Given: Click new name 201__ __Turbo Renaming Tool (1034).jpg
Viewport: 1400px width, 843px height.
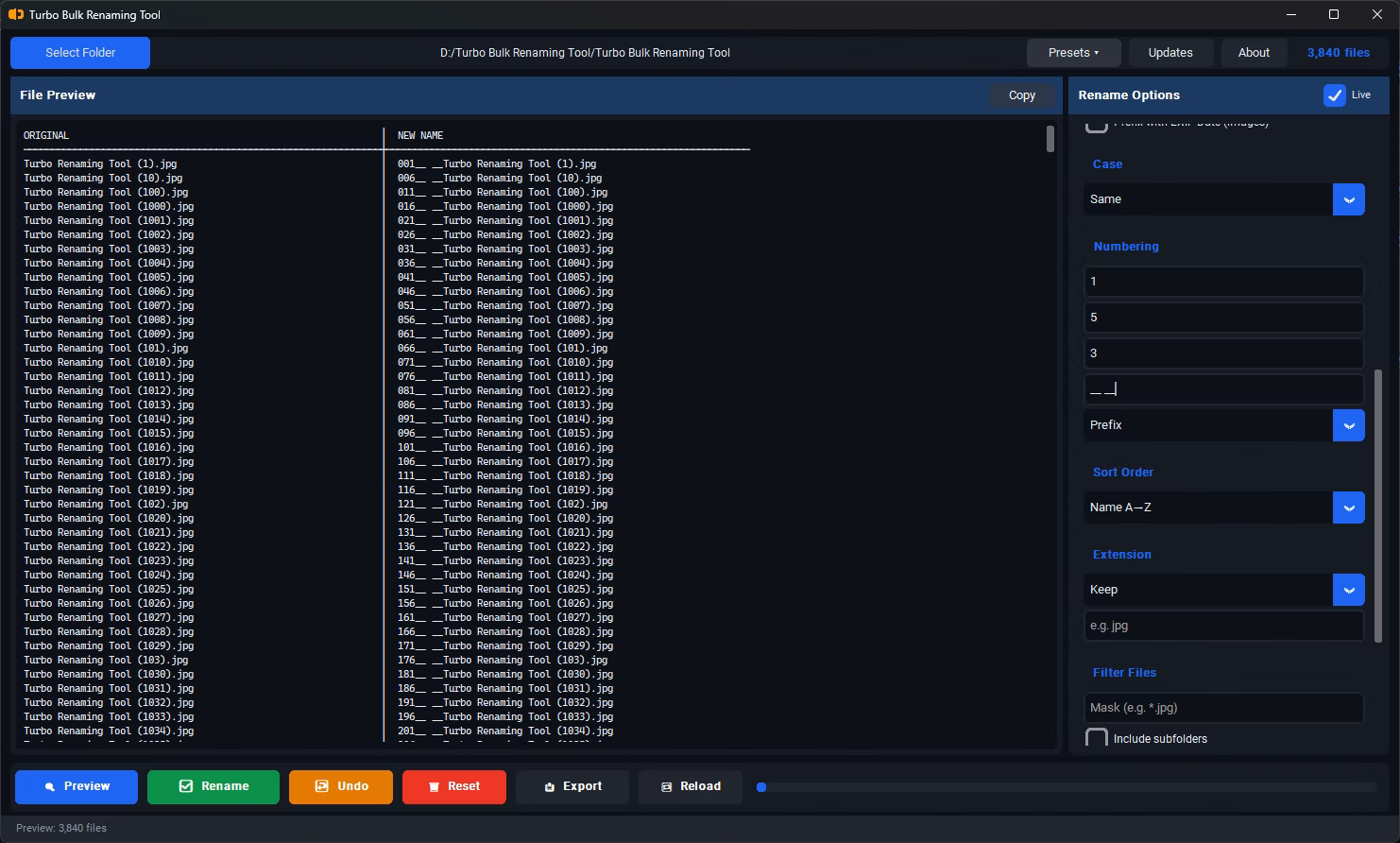Looking at the screenshot, I should pyautogui.click(x=505, y=731).
